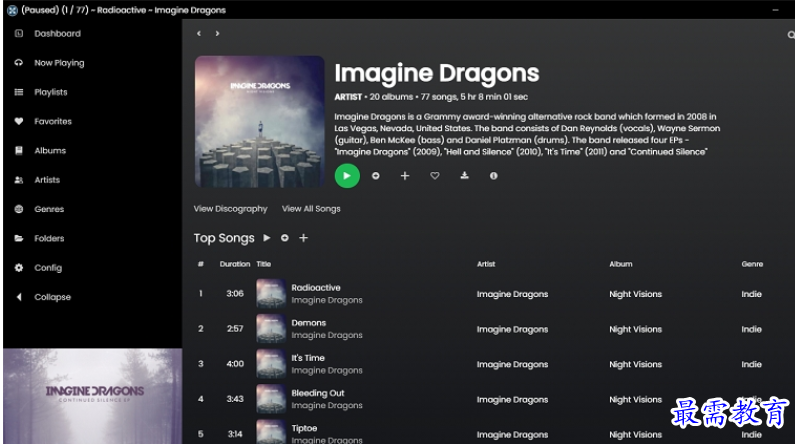Click the Genres globe icon

19,209
